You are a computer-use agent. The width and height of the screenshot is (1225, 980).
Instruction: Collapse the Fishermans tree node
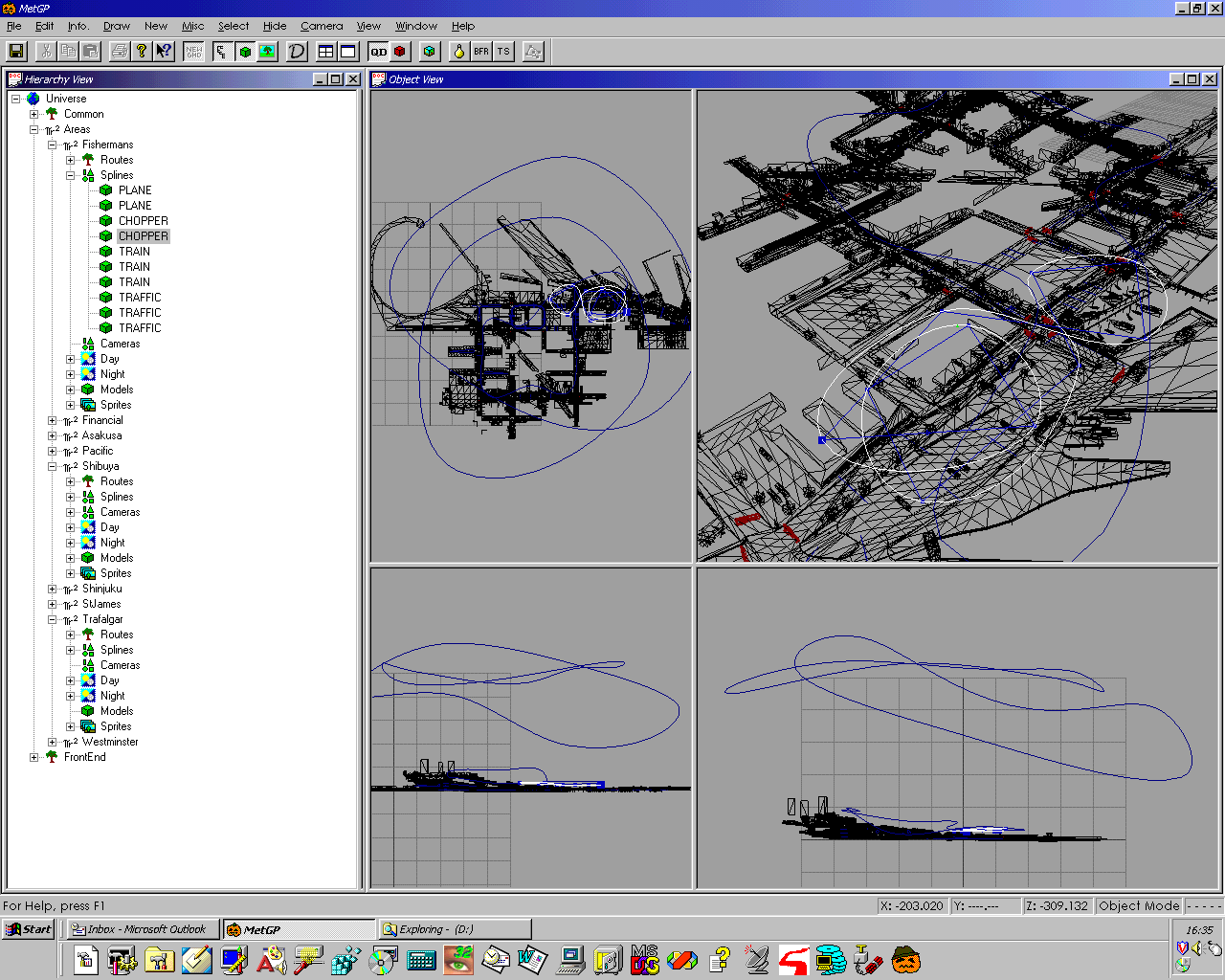click(53, 145)
